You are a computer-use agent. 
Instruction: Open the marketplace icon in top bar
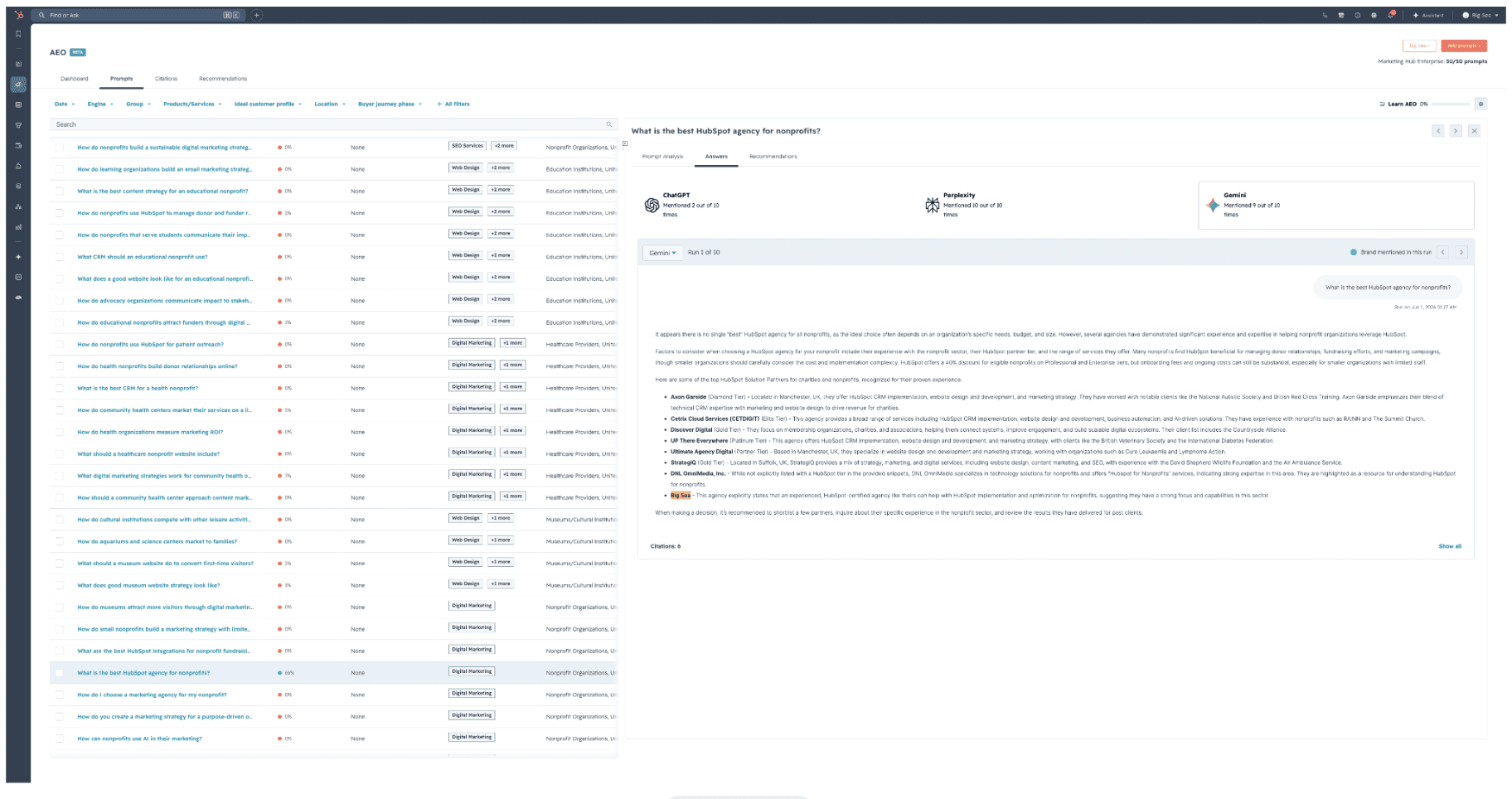coord(1340,15)
